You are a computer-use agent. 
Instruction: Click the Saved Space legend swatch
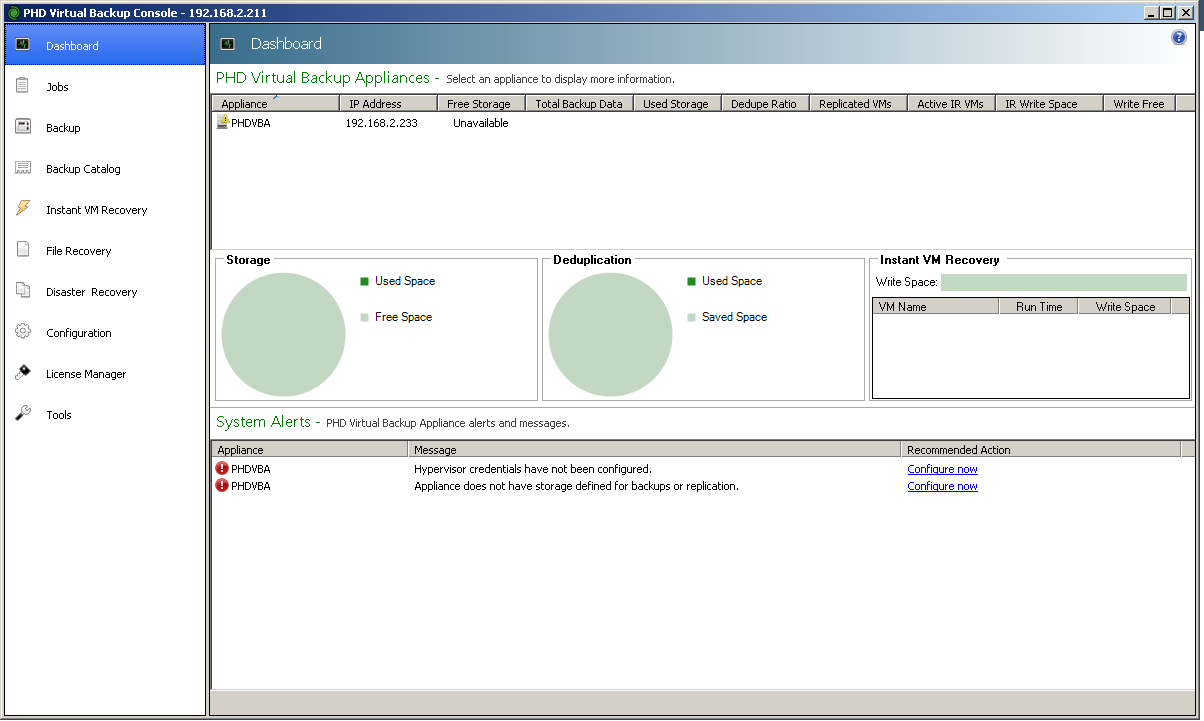692,317
